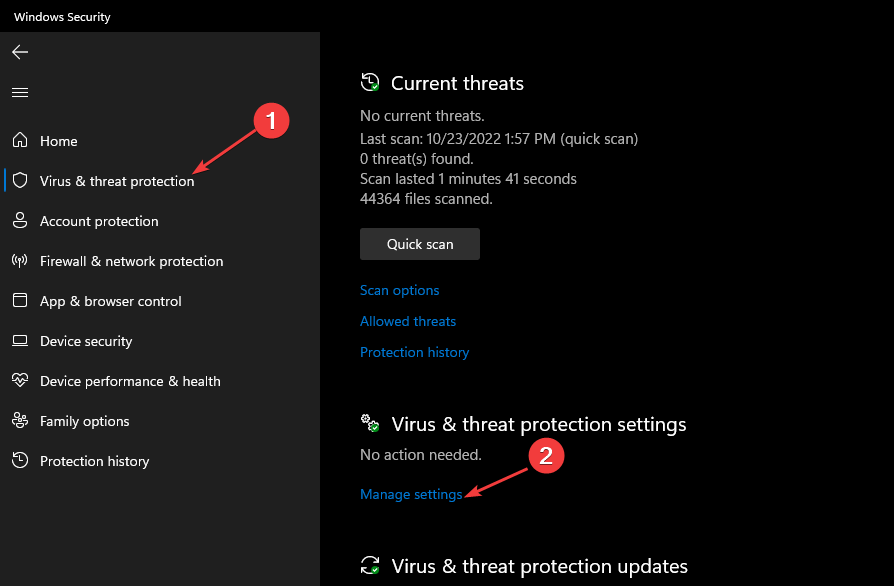
Task: Click the shield icon for Virus protection
Action: click(x=20, y=181)
